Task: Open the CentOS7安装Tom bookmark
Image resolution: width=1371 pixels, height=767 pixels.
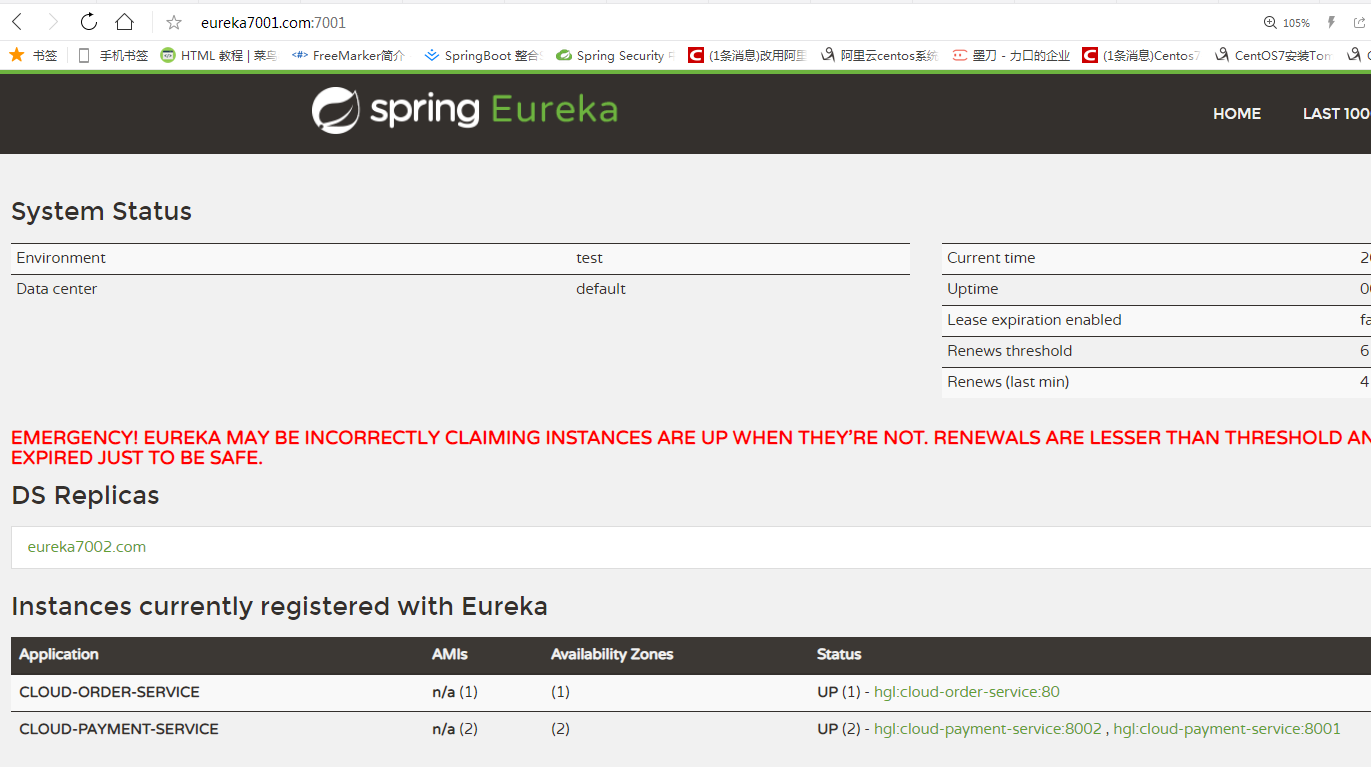Action: coord(1273,55)
